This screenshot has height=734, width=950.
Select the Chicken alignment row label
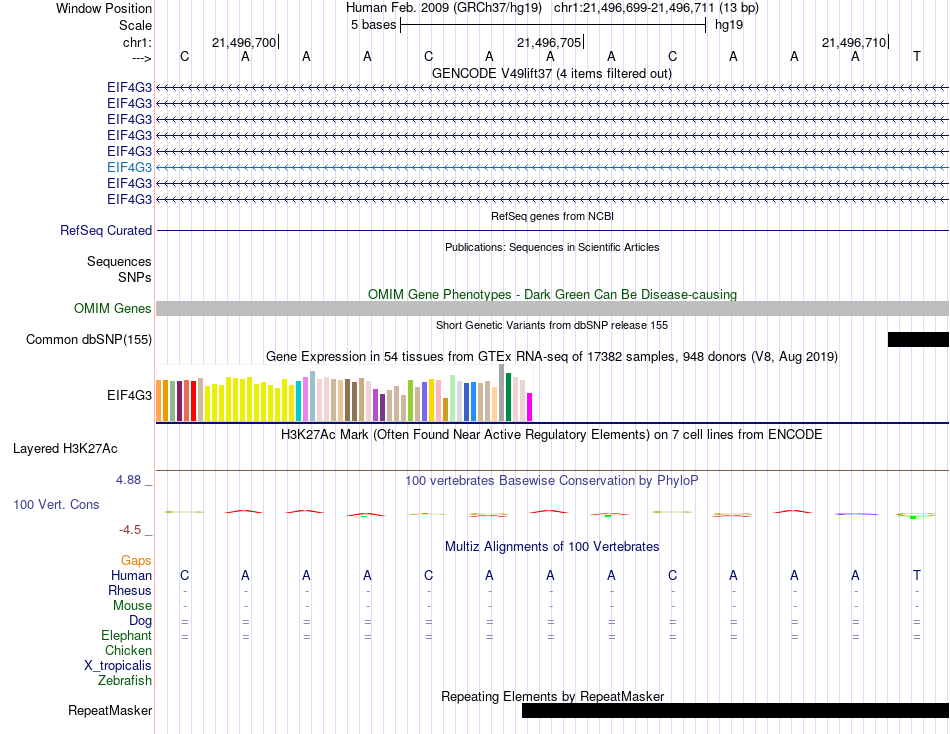point(128,650)
